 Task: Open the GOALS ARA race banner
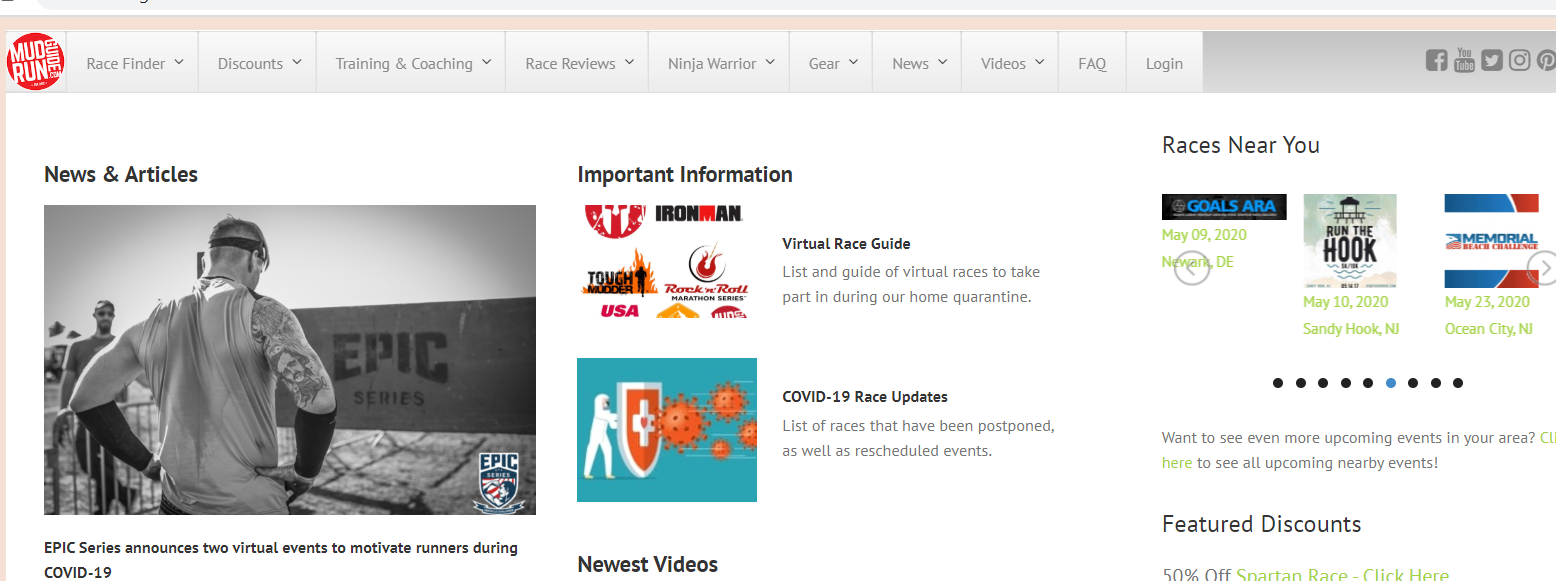1224,207
